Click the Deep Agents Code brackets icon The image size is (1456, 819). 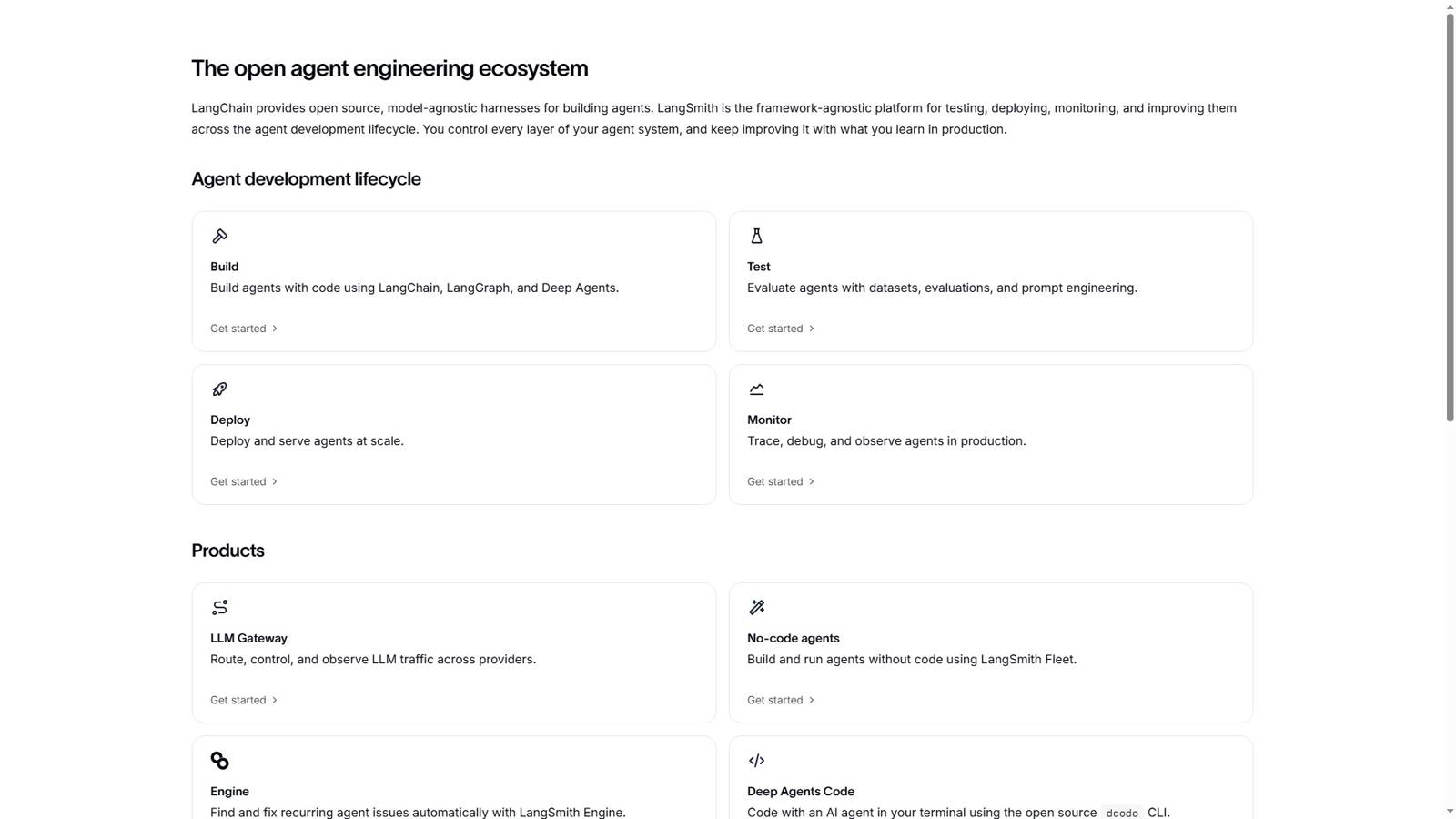(x=756, y=761)
